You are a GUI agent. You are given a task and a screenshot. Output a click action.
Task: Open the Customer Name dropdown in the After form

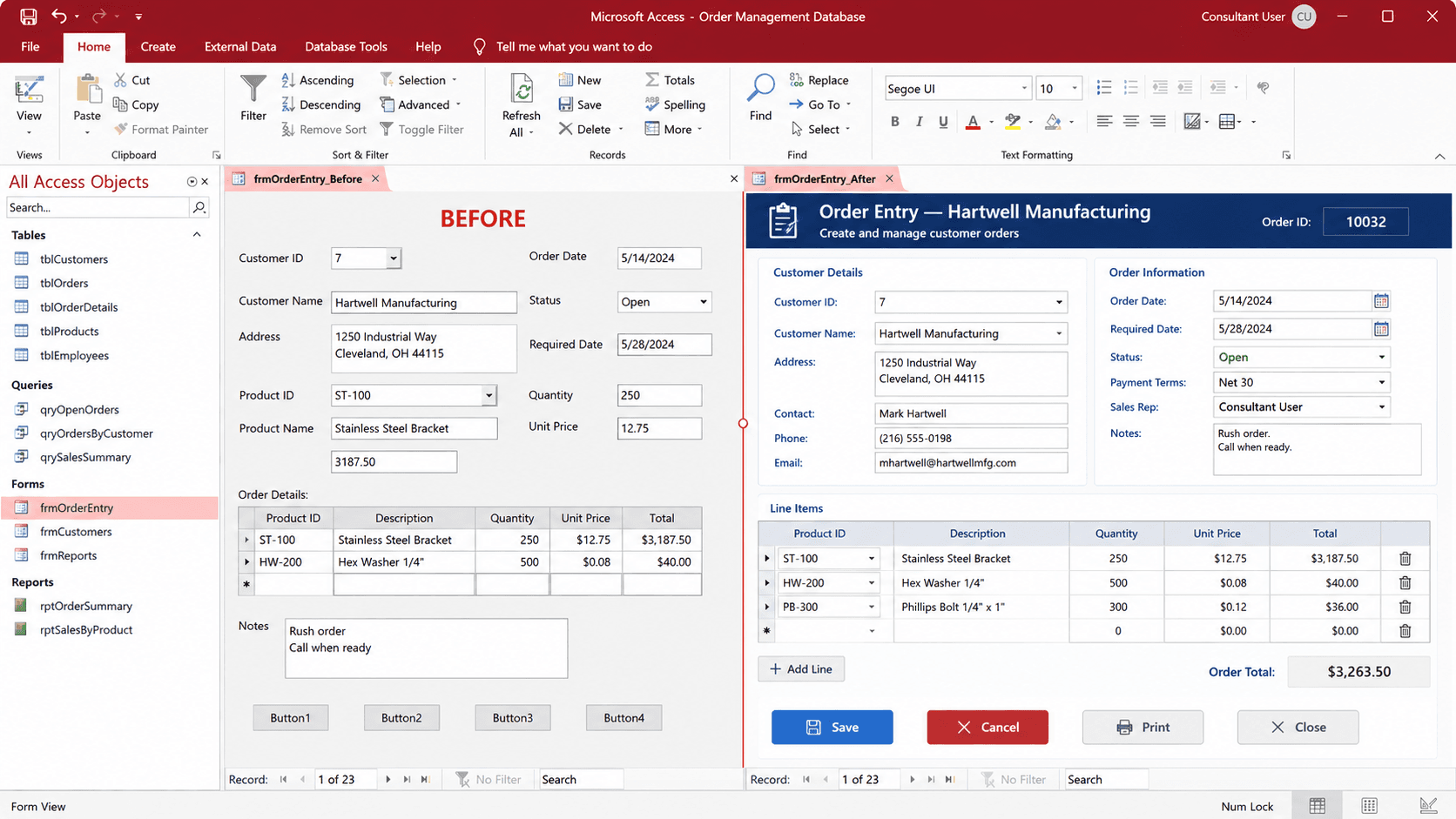[x=1059, y=333]
